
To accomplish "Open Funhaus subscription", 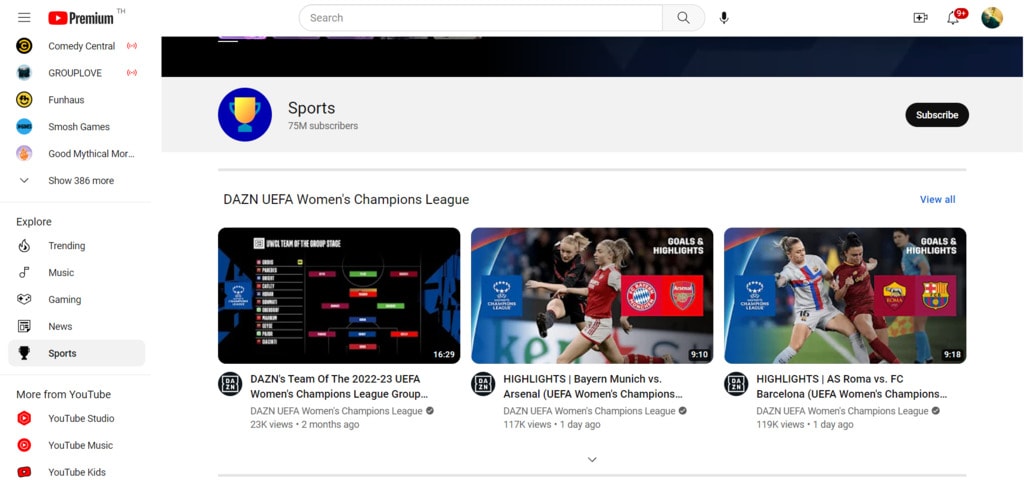I will [76, 99].
